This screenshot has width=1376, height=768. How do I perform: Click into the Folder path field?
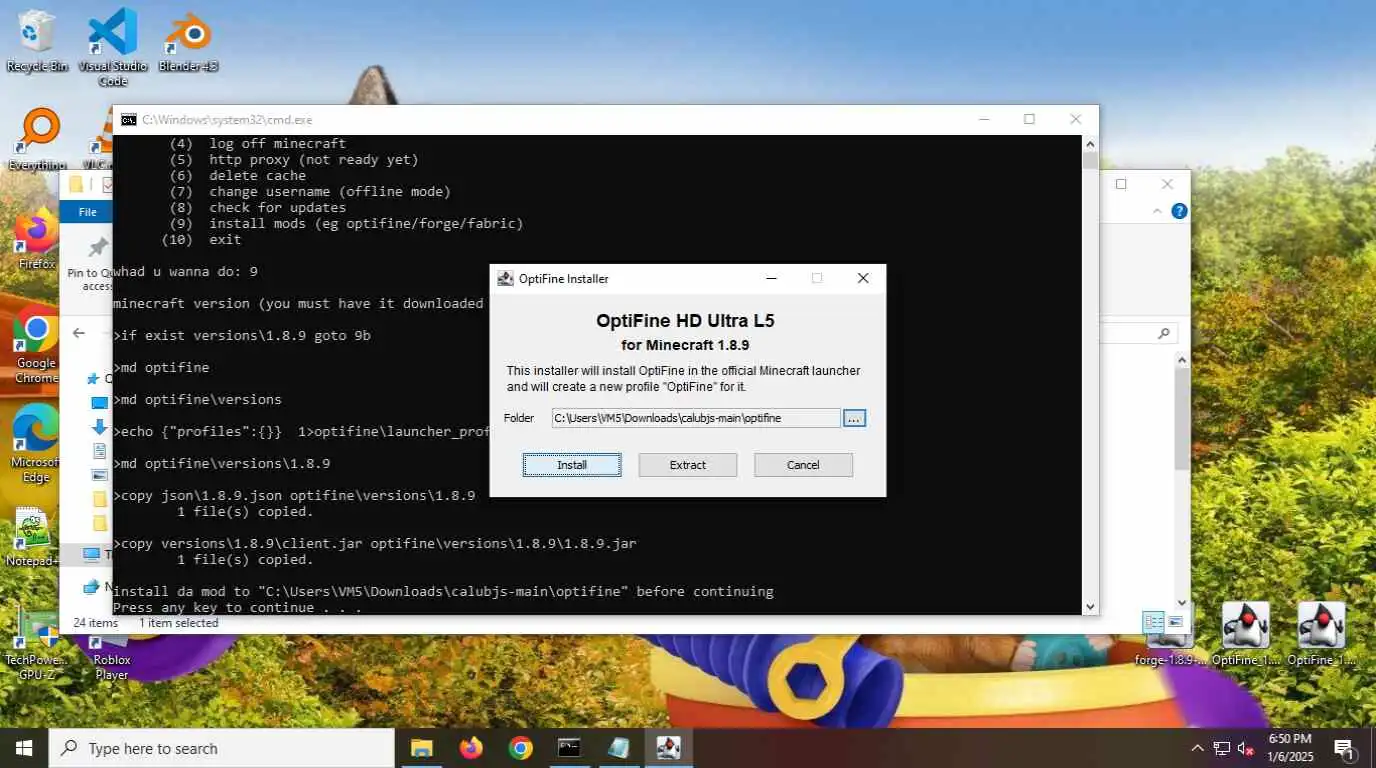pyautogui.click(x=695, y=418)
